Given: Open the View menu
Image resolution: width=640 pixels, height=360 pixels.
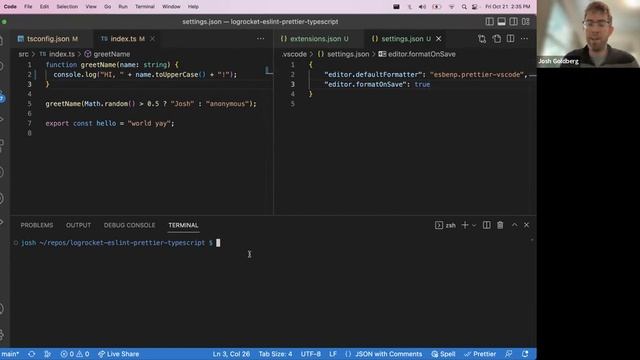Looking at the screenshot, I should click(91, 7).
